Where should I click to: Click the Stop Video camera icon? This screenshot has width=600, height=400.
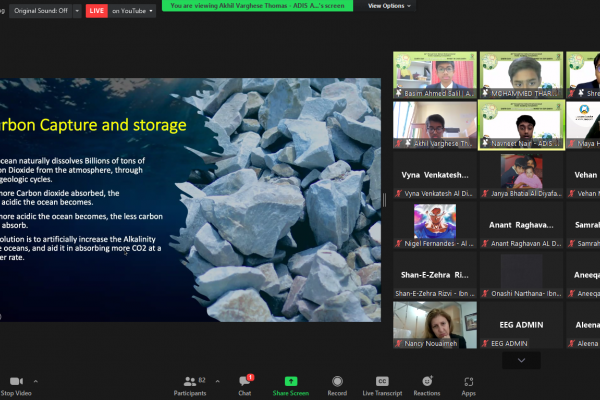(x=17, y=381)
